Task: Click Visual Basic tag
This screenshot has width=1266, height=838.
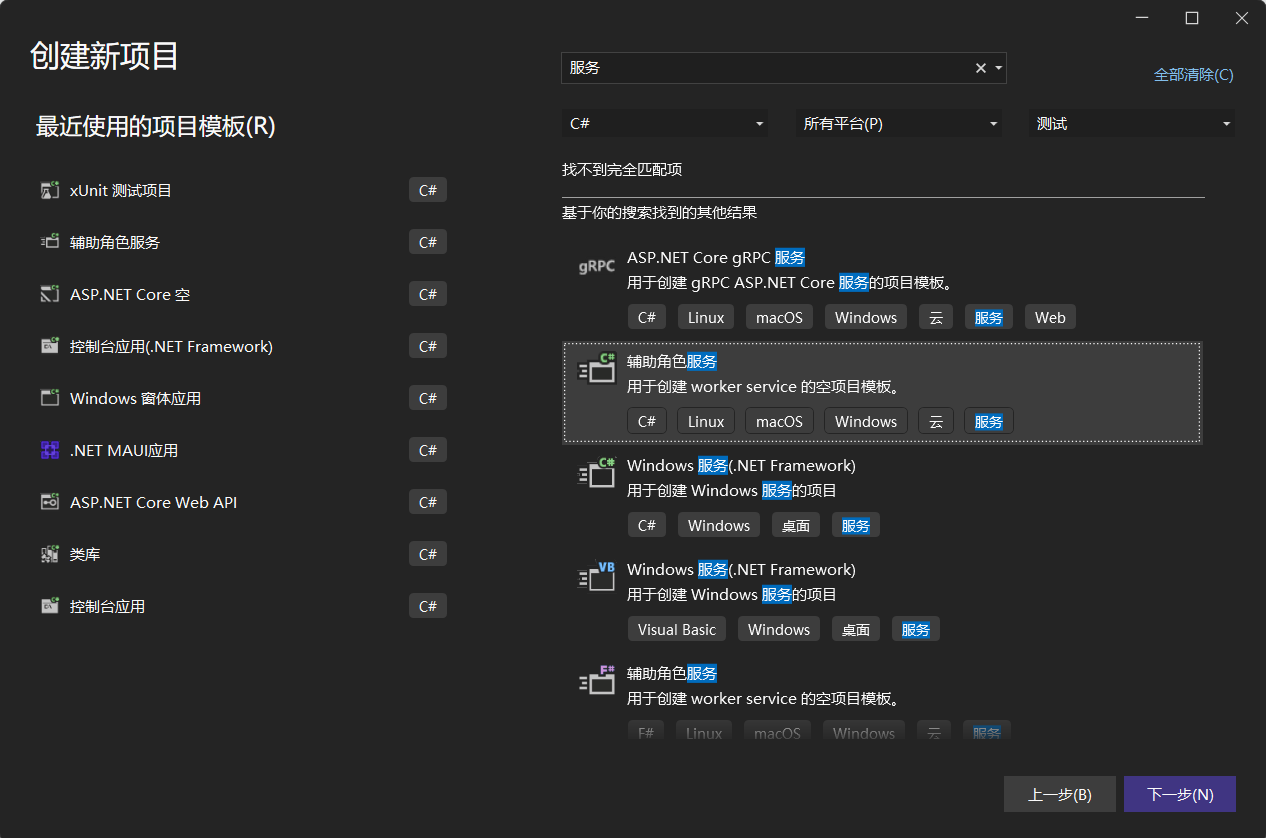Action: 677,629
